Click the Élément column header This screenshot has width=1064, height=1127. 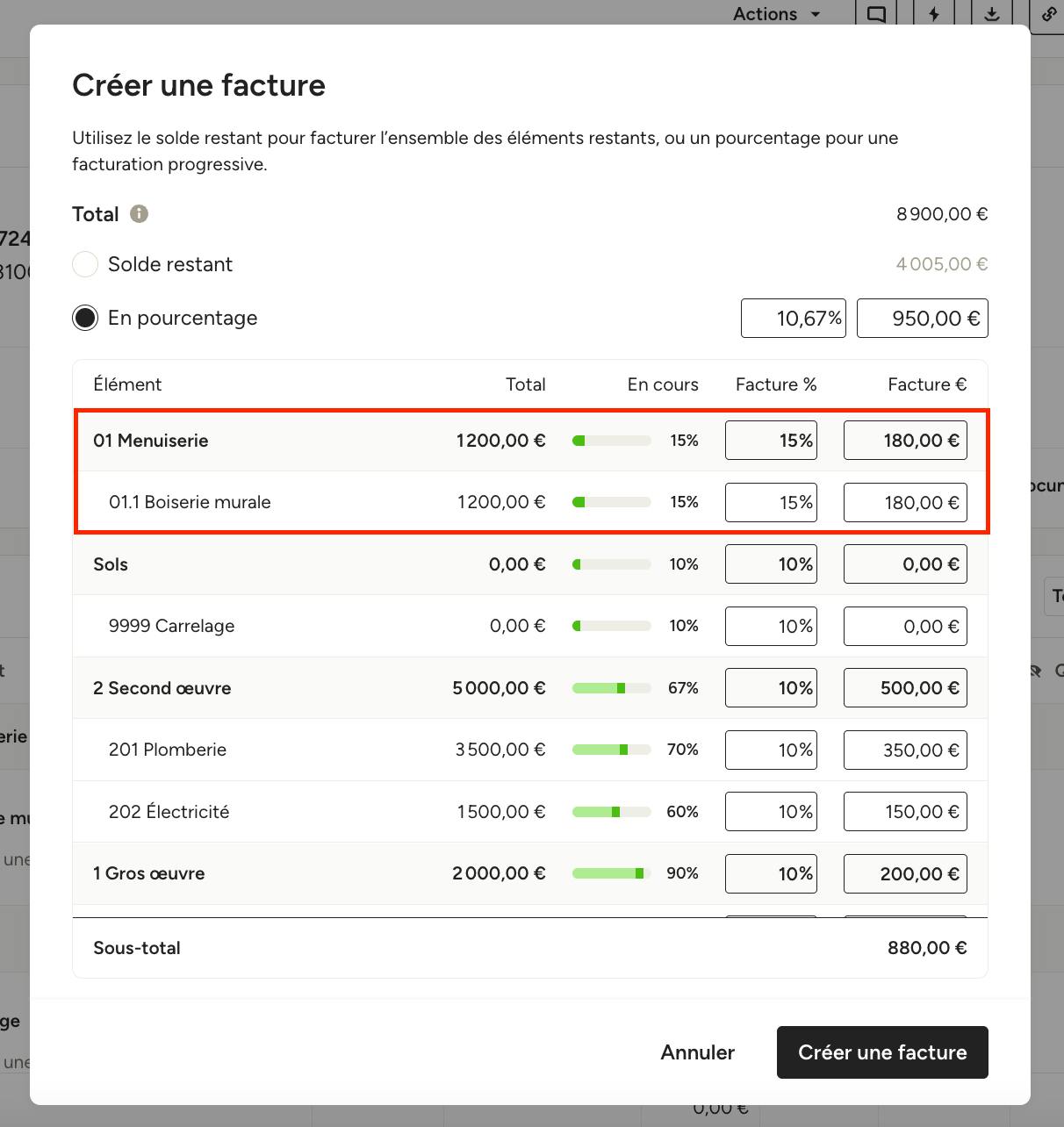tap(127, 384)
